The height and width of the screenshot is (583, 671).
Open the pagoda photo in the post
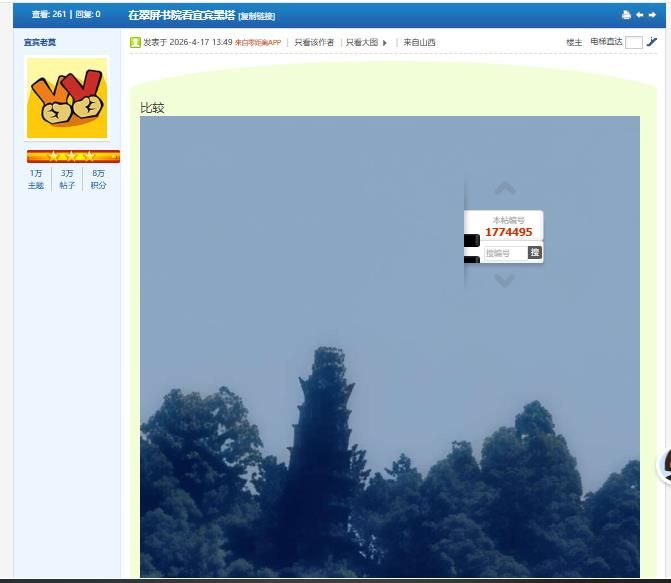[x=389, y=400]
